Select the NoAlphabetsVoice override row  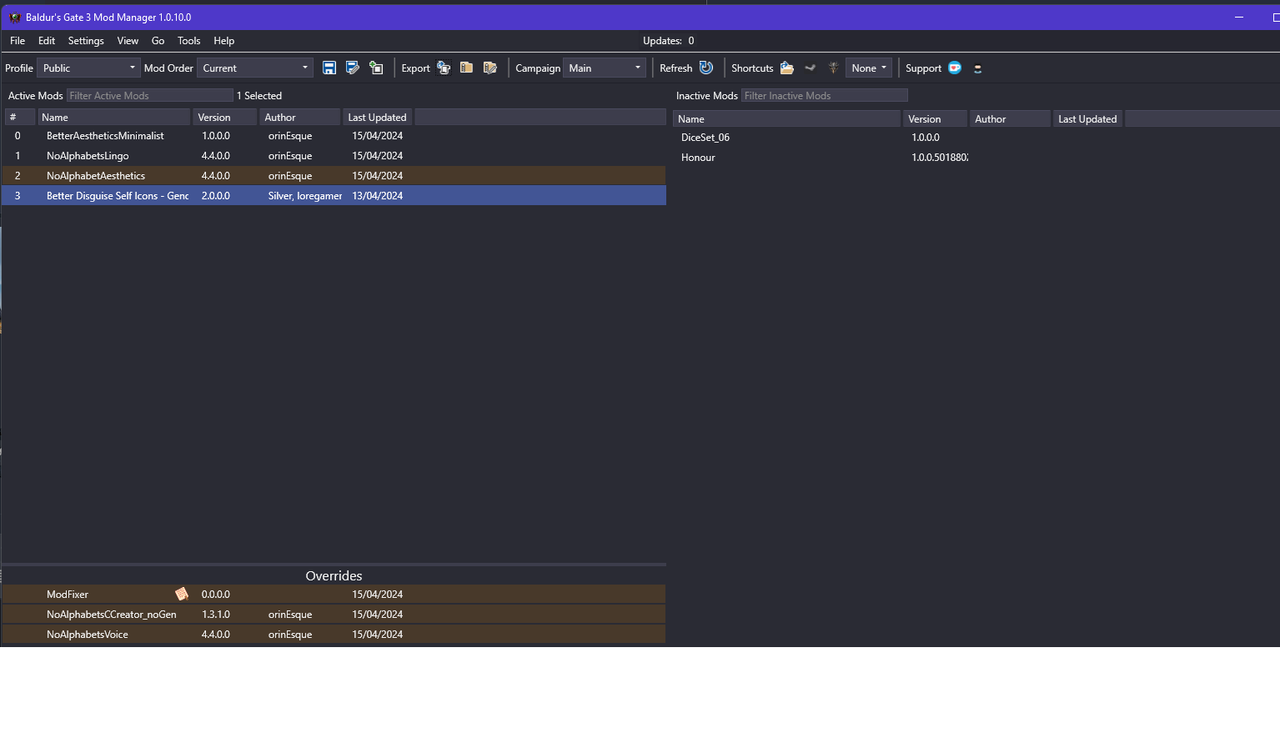(x=334, y=634)
